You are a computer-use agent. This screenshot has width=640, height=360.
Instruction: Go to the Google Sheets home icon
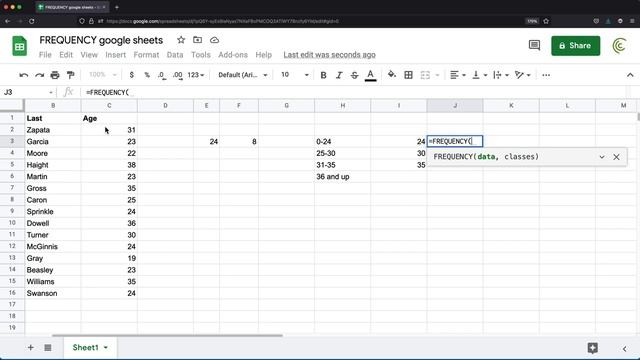[x=19, y=46]
